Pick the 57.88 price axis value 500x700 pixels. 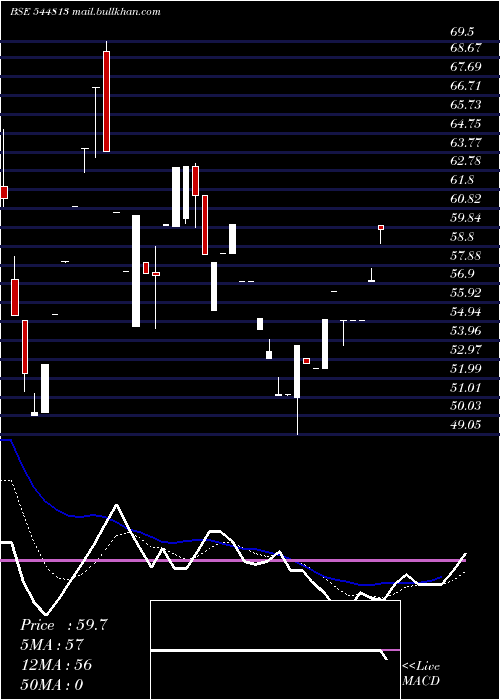coord(466,256)
